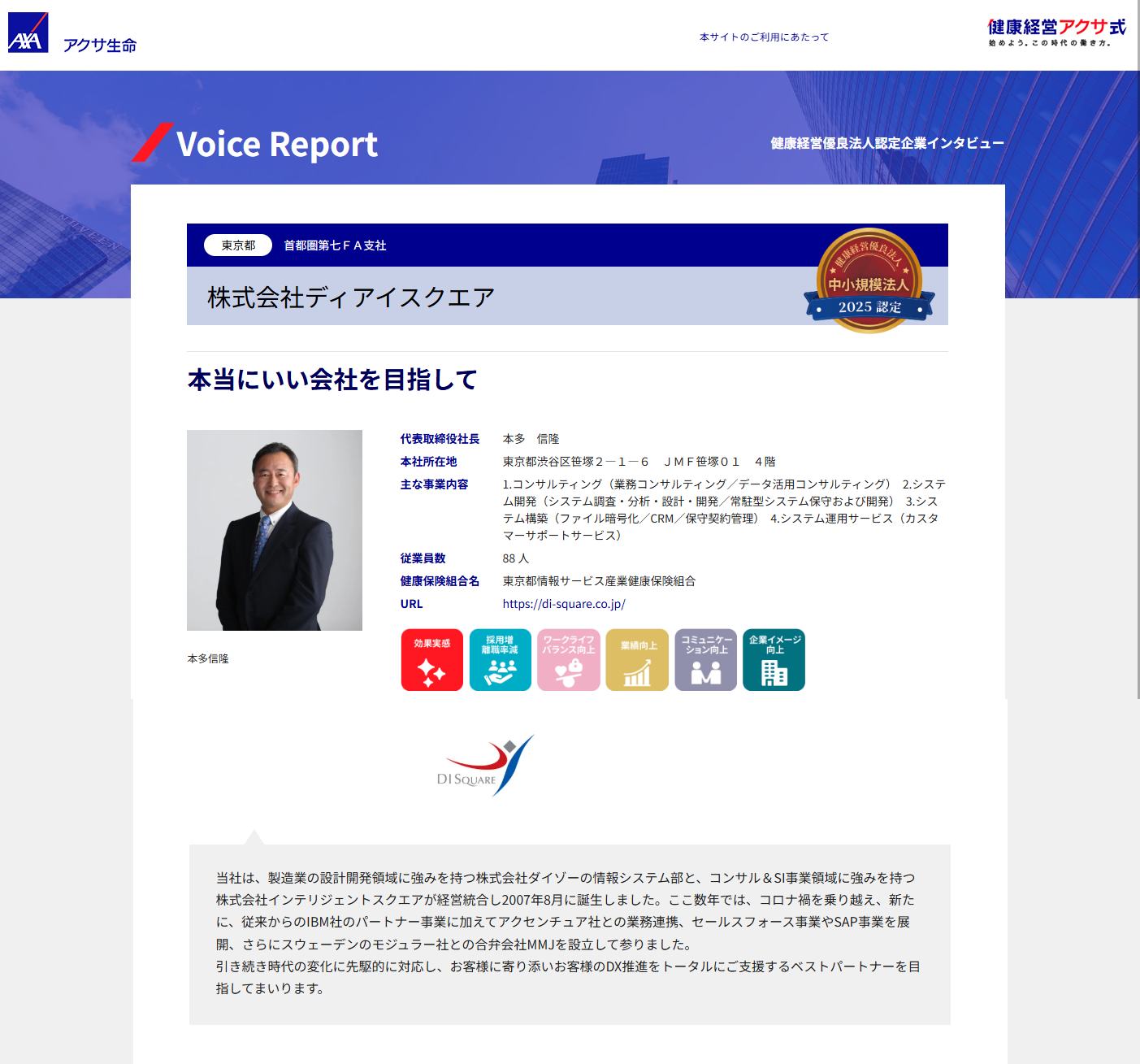
Task: Click the AXA logo in header
Action: click(28, 33)
